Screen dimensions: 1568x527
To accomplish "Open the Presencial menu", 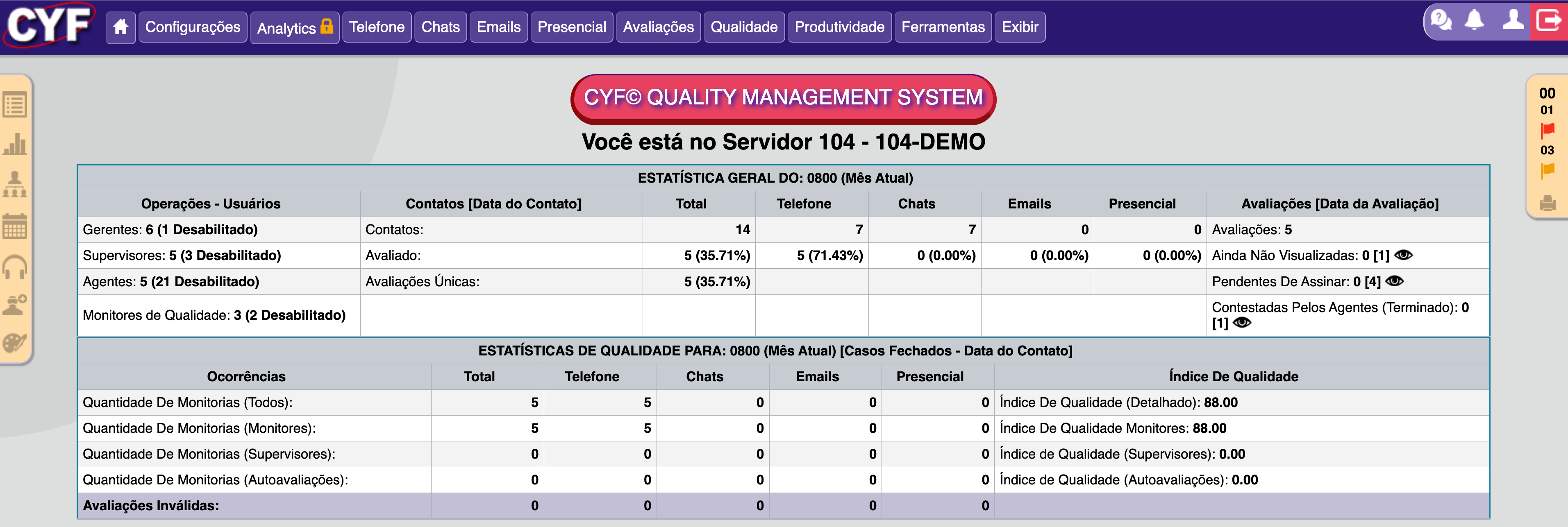I will pos(572,27).
